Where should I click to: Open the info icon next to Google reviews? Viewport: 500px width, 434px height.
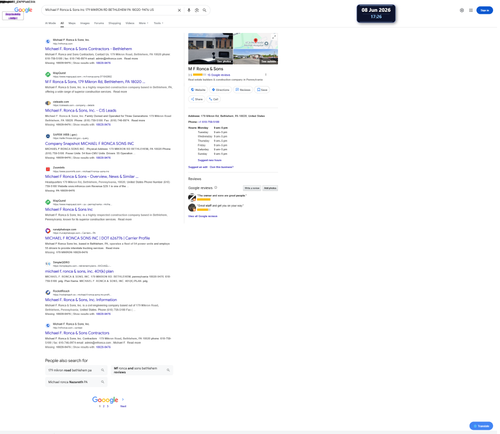(216, 188)
